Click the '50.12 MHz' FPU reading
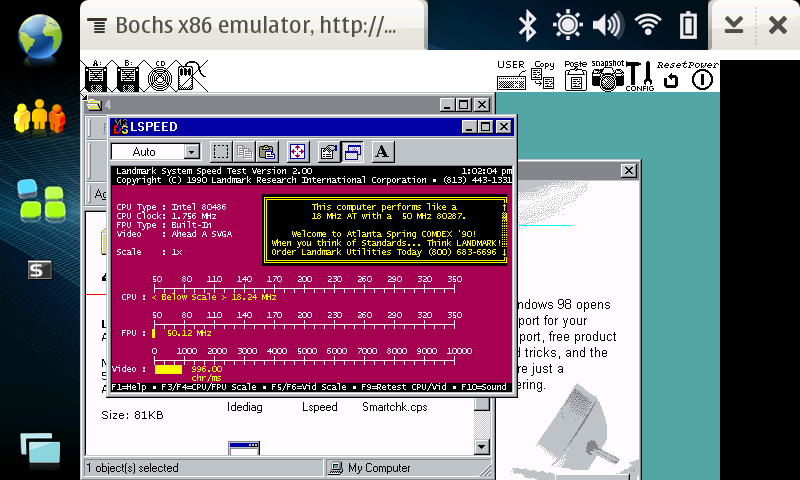The image size is (800, 480). [x=189, y=333]
